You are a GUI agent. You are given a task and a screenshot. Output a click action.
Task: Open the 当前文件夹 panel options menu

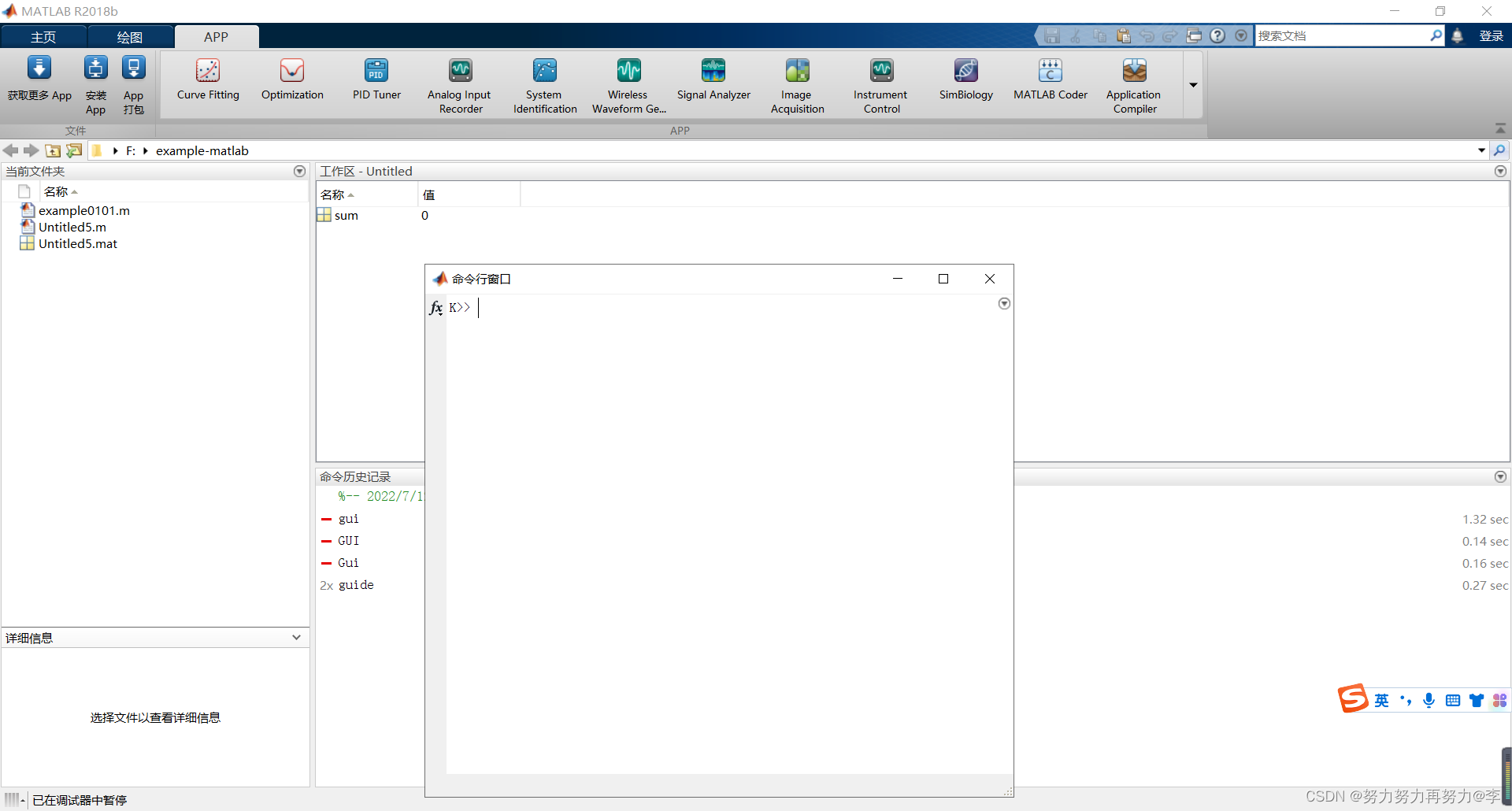point(299,171)
